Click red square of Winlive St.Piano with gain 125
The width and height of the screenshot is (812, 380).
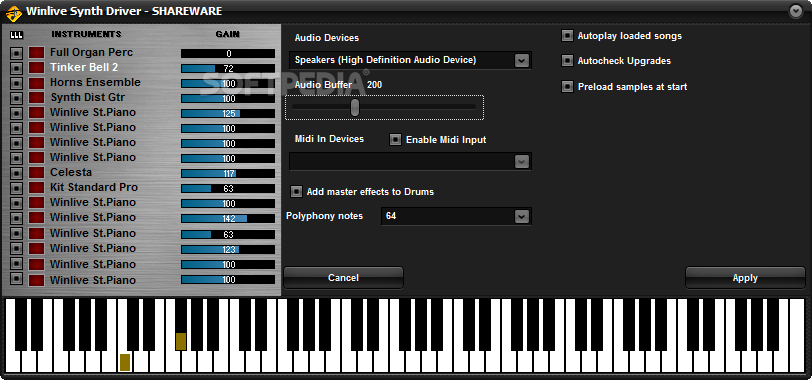pos(36,113)
